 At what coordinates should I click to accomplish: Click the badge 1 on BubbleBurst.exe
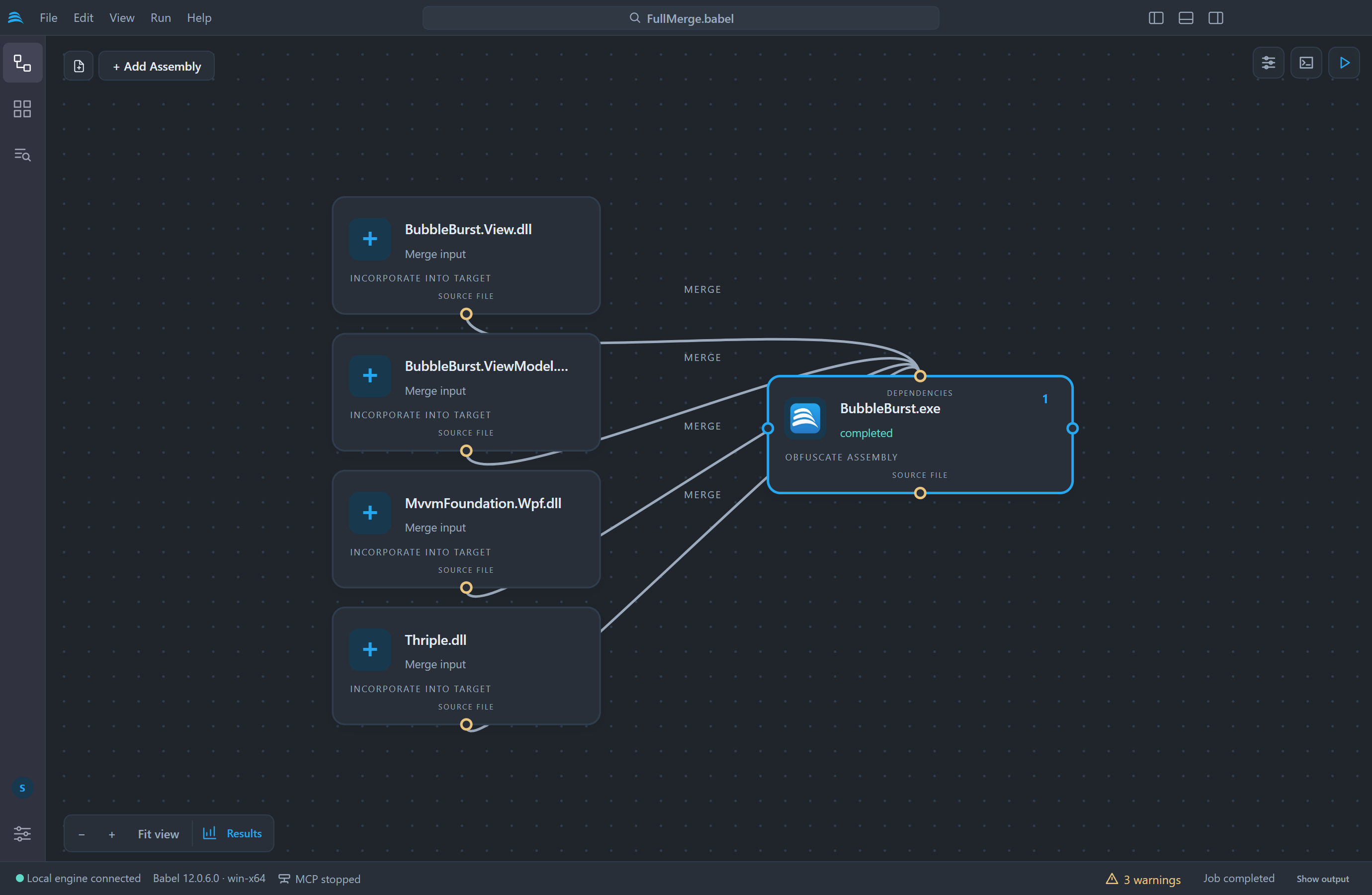(1044, 399)
